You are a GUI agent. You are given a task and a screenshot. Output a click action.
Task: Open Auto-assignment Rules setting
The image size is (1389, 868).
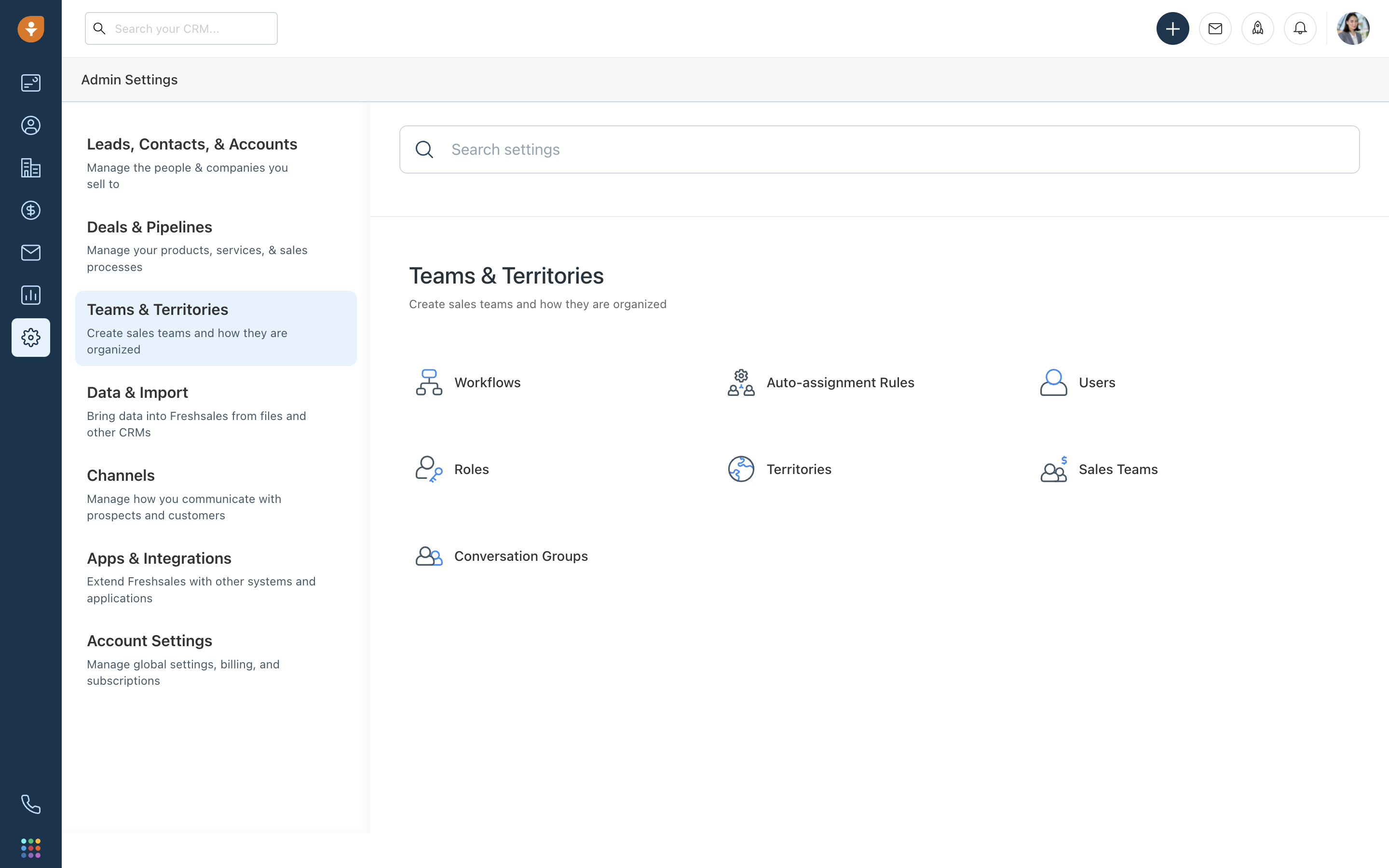[840, 382]
